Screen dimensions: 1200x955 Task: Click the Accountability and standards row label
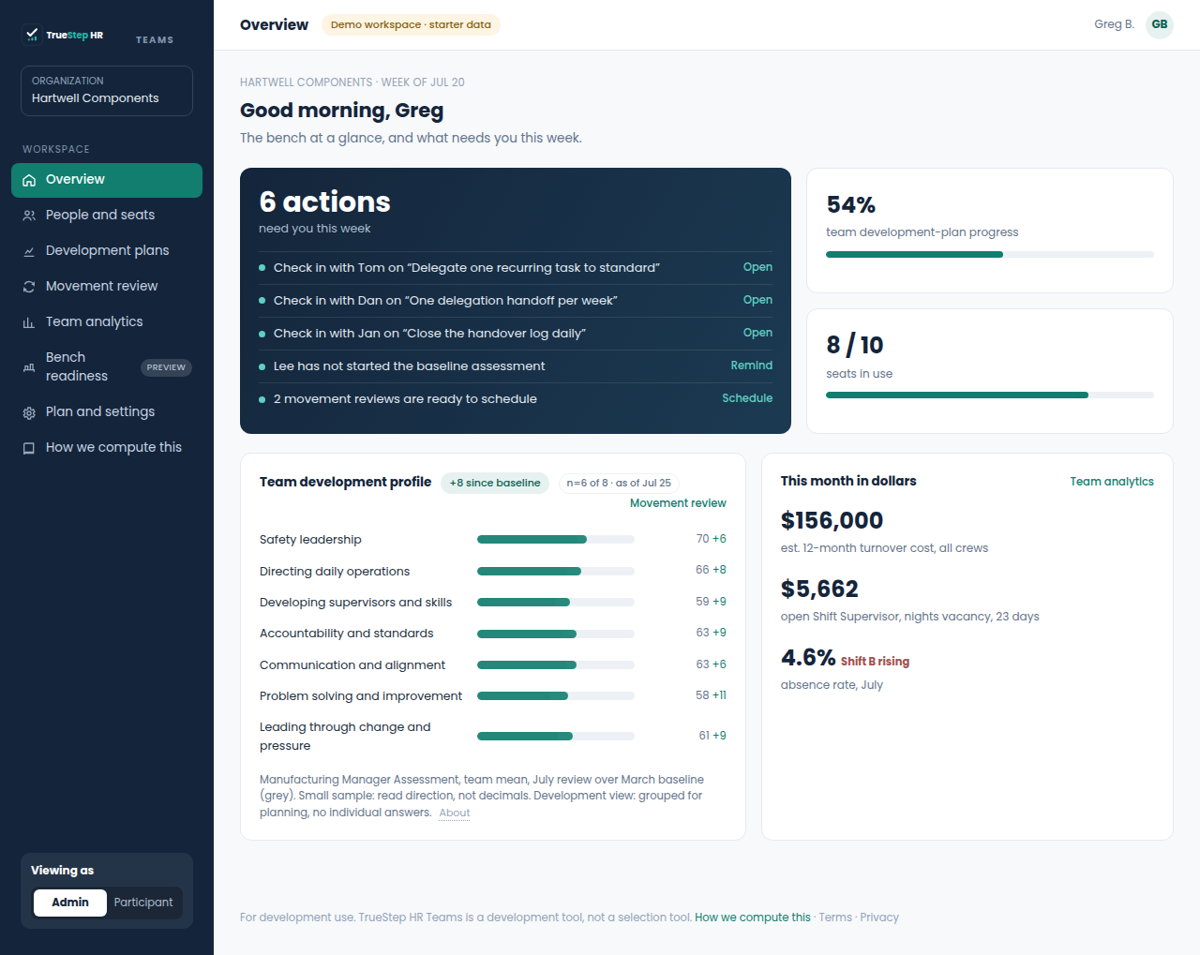point(346,633)
